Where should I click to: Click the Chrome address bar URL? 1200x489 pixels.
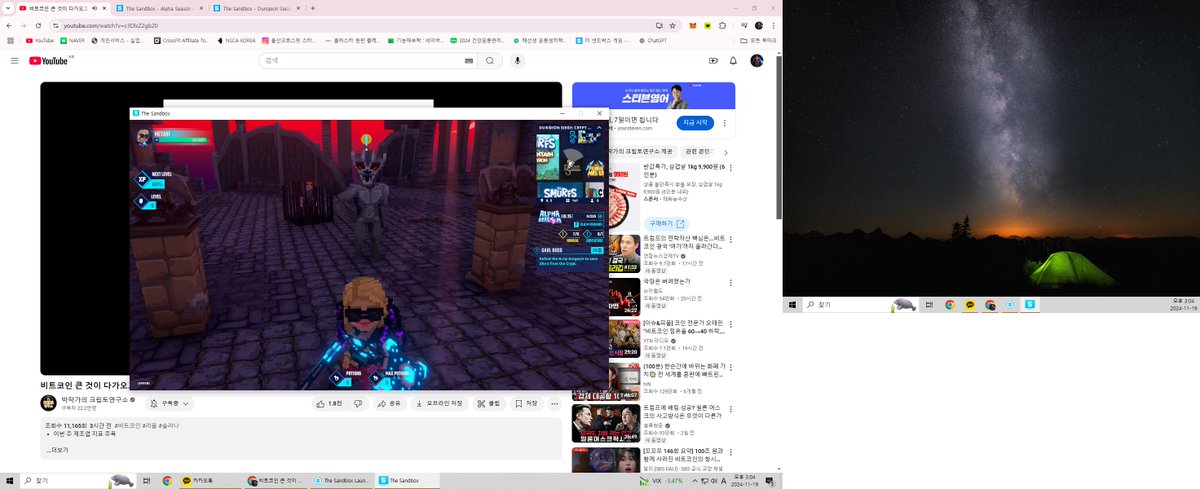point(111,25)
